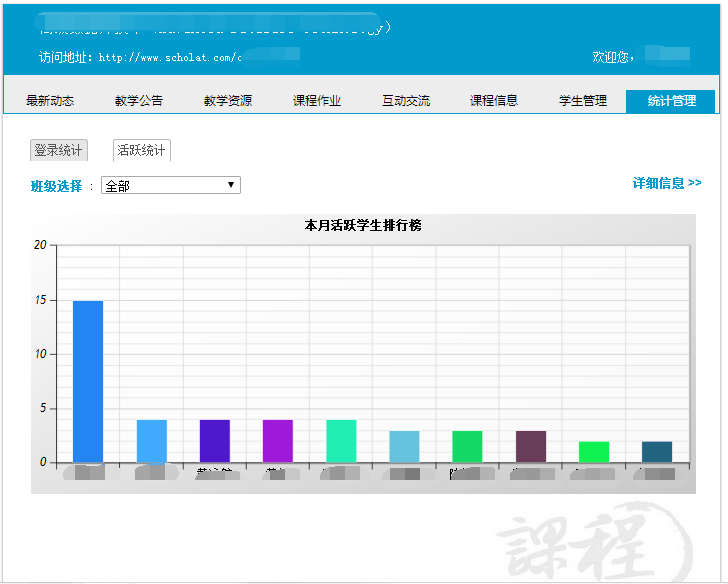Select the dark plum colored bar

tap(531, 446)
